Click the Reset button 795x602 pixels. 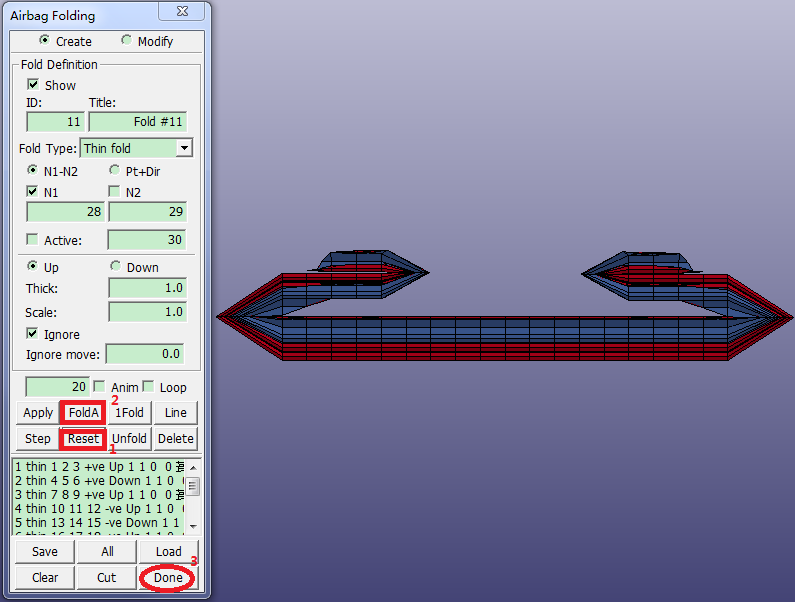click(x=83, y=439)
